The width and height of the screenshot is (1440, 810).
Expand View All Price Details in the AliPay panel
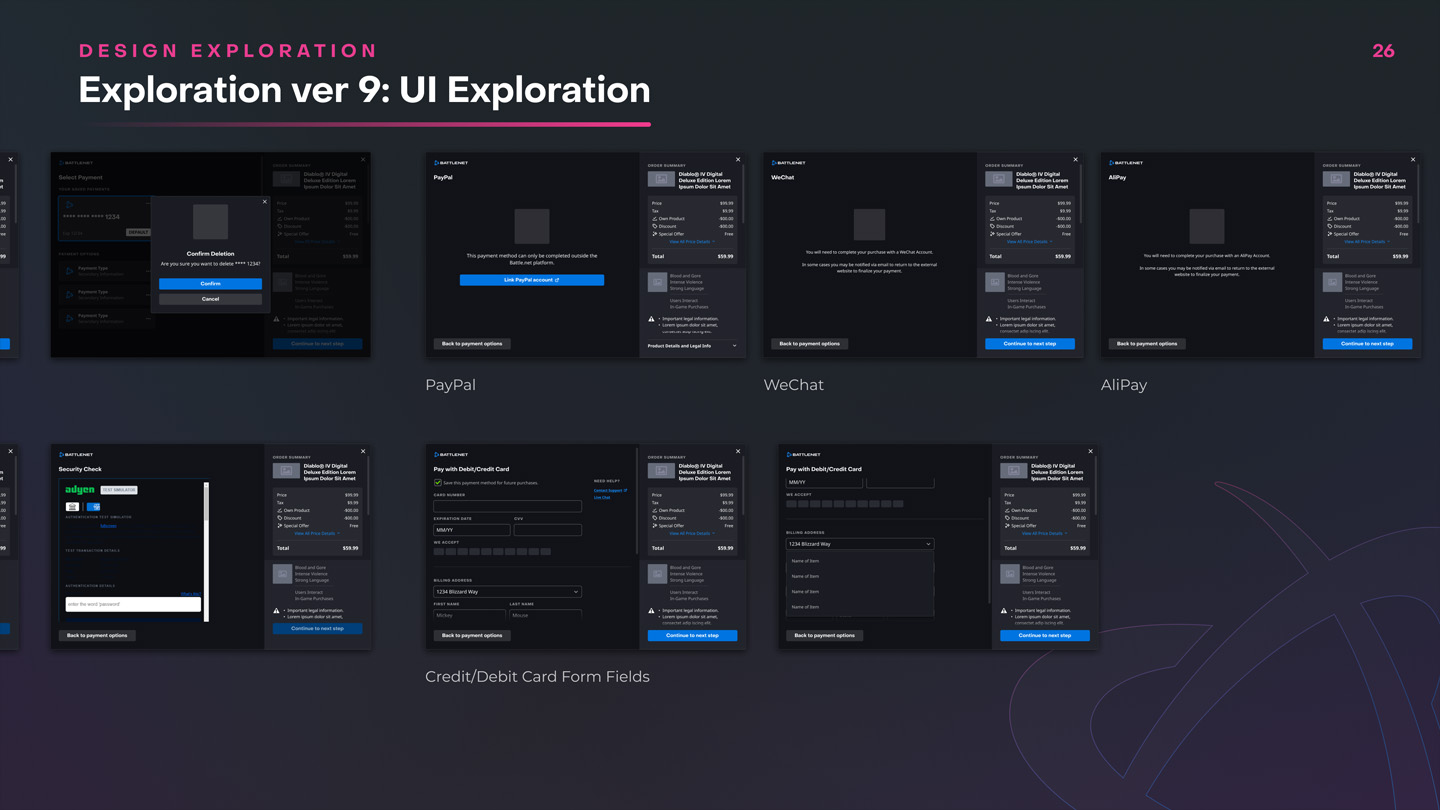pos(1368,241)
